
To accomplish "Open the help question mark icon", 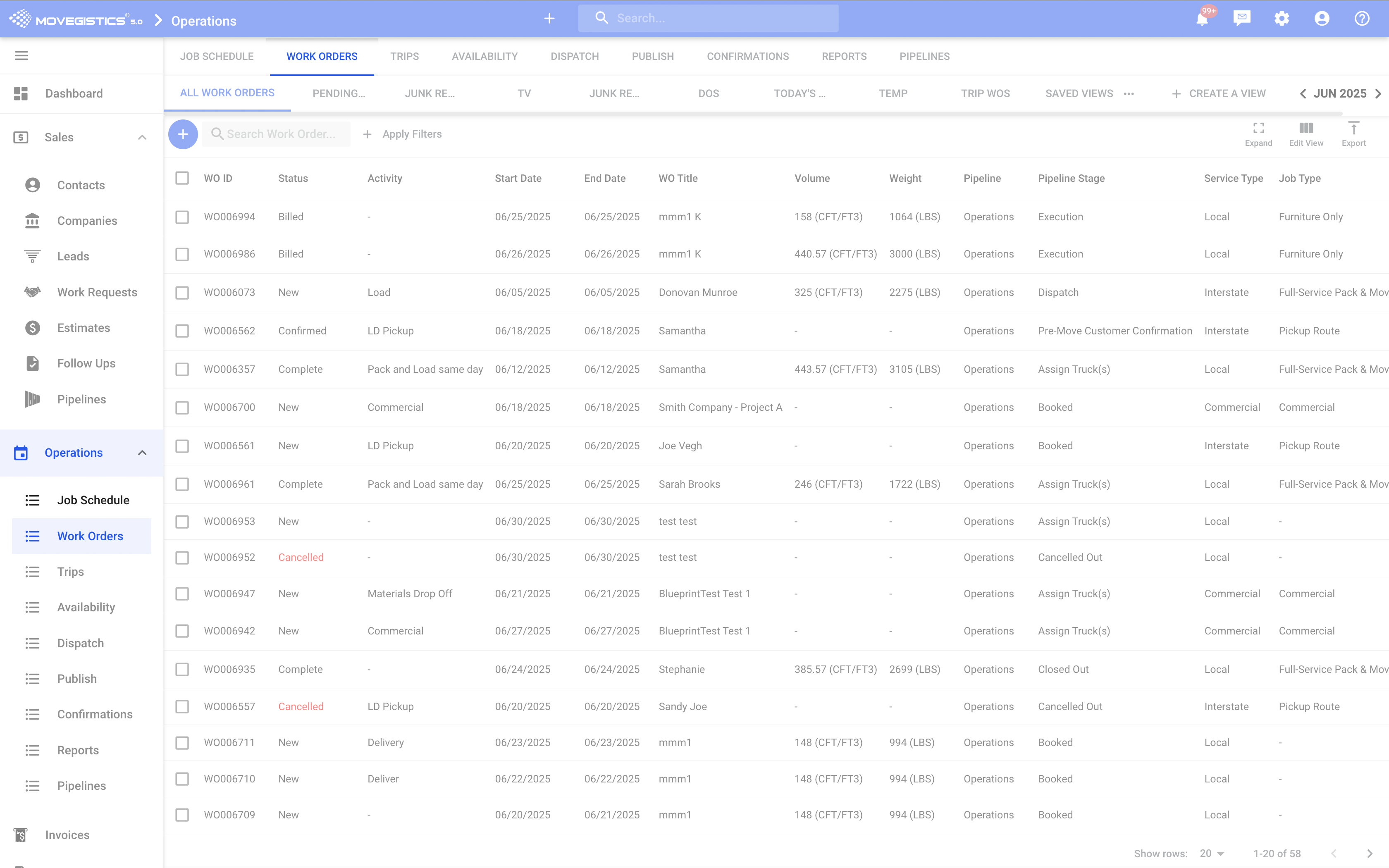I will coord(1362,18).
